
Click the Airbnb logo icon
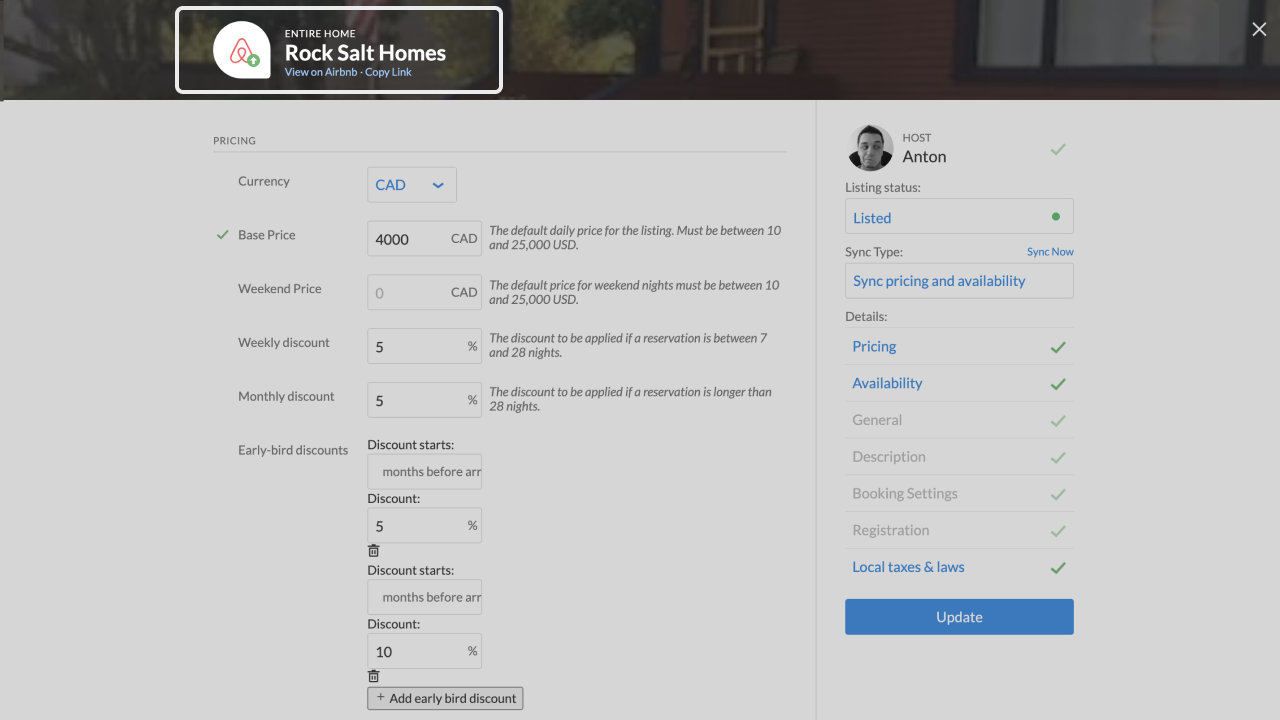point(242,50)
